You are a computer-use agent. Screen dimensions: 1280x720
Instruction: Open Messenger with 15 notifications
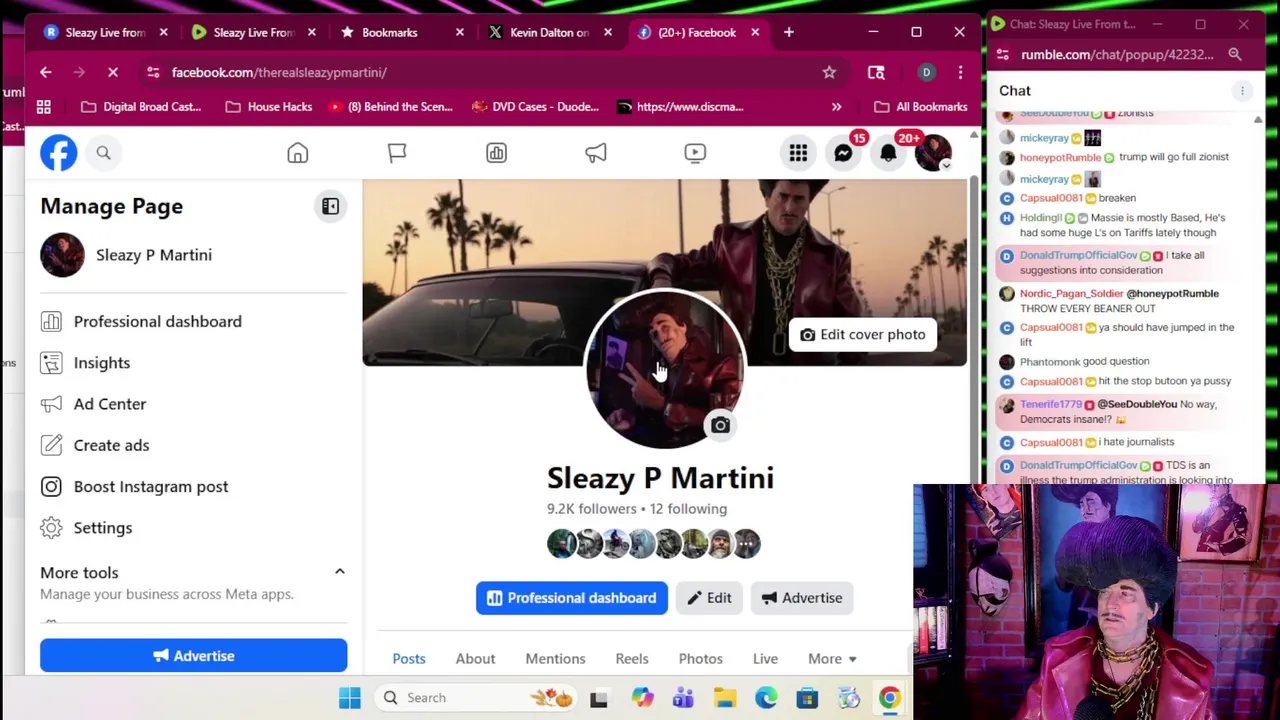(843, 153)
